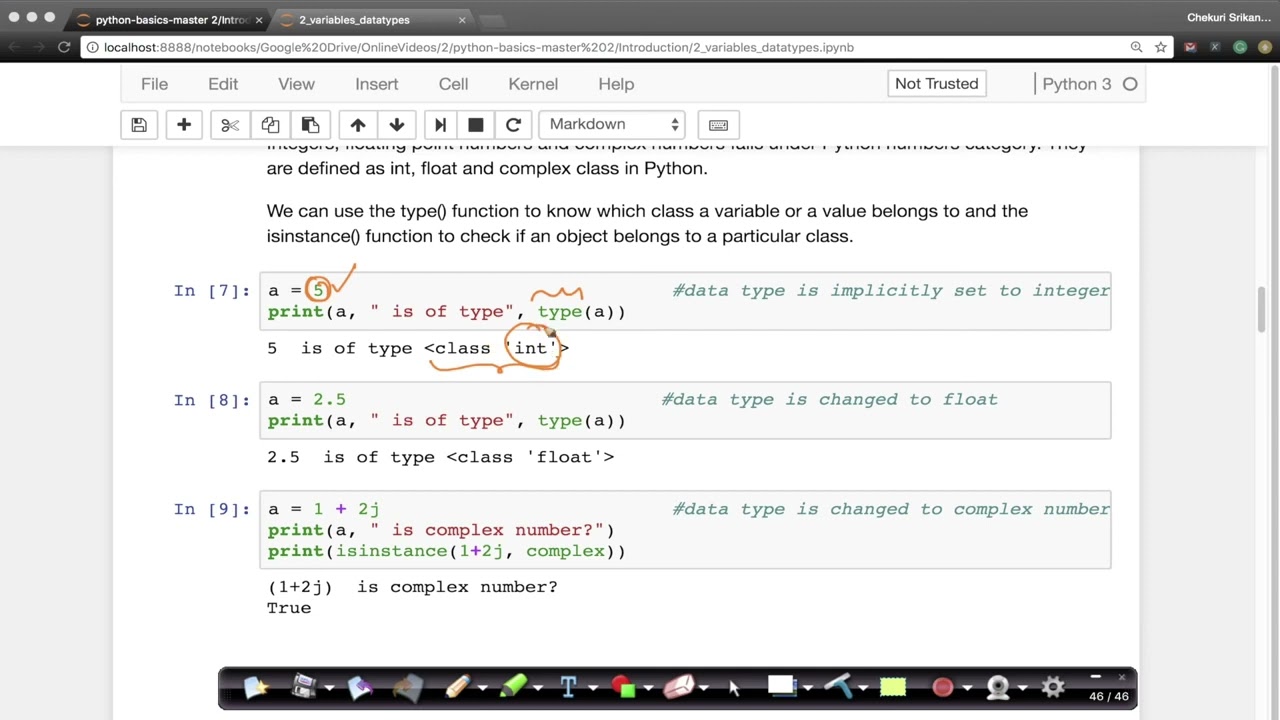
Task: Interrupt the kernel with the stop icon
Action: 476,125
